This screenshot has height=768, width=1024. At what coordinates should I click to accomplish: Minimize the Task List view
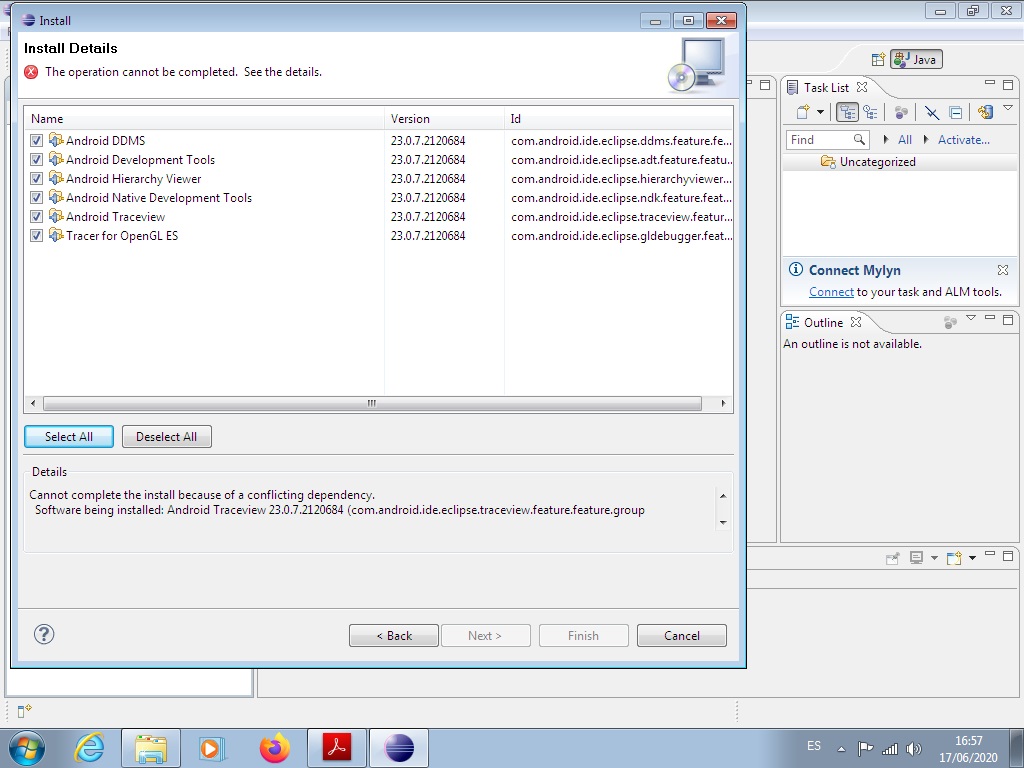[990, 83]
